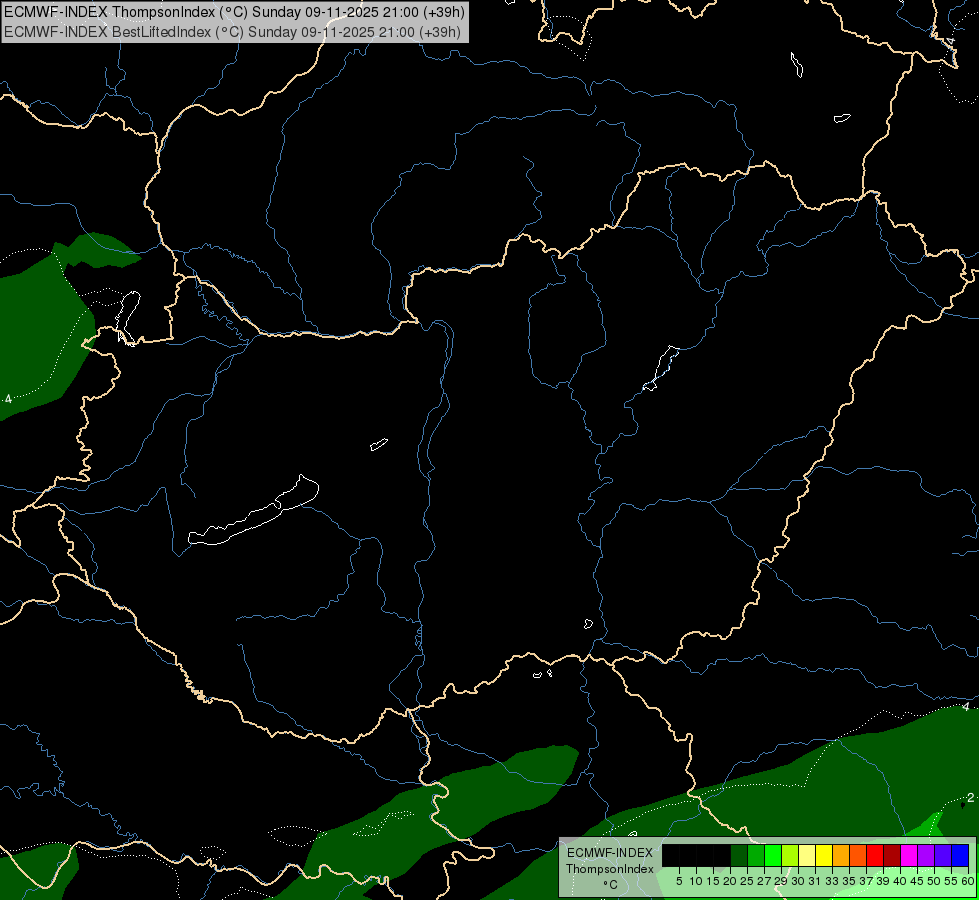979x900 pixels.
Task: Click the legend scale value 33
Action: (832, 881)
